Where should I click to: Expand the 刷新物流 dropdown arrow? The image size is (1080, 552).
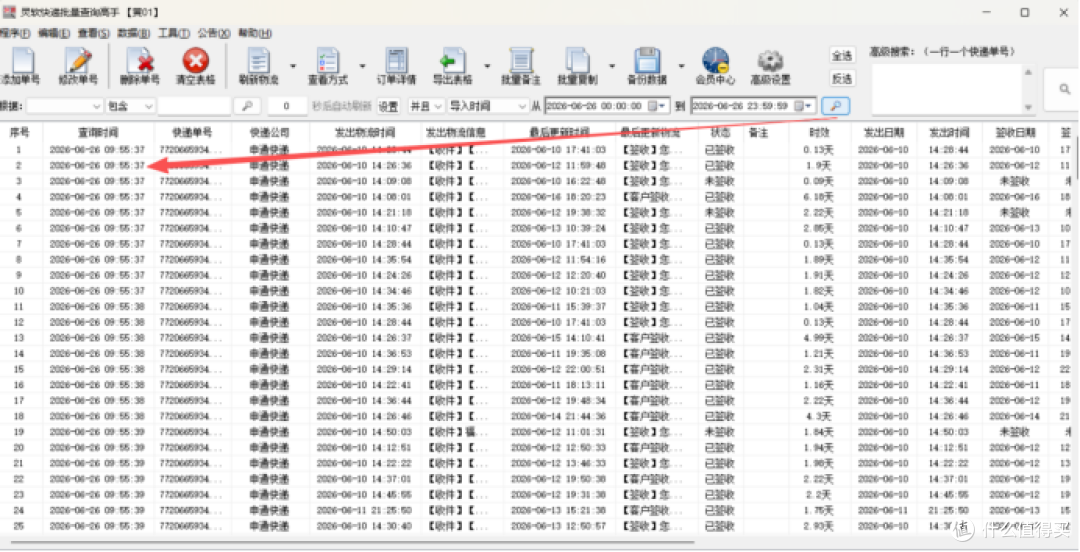293,66
